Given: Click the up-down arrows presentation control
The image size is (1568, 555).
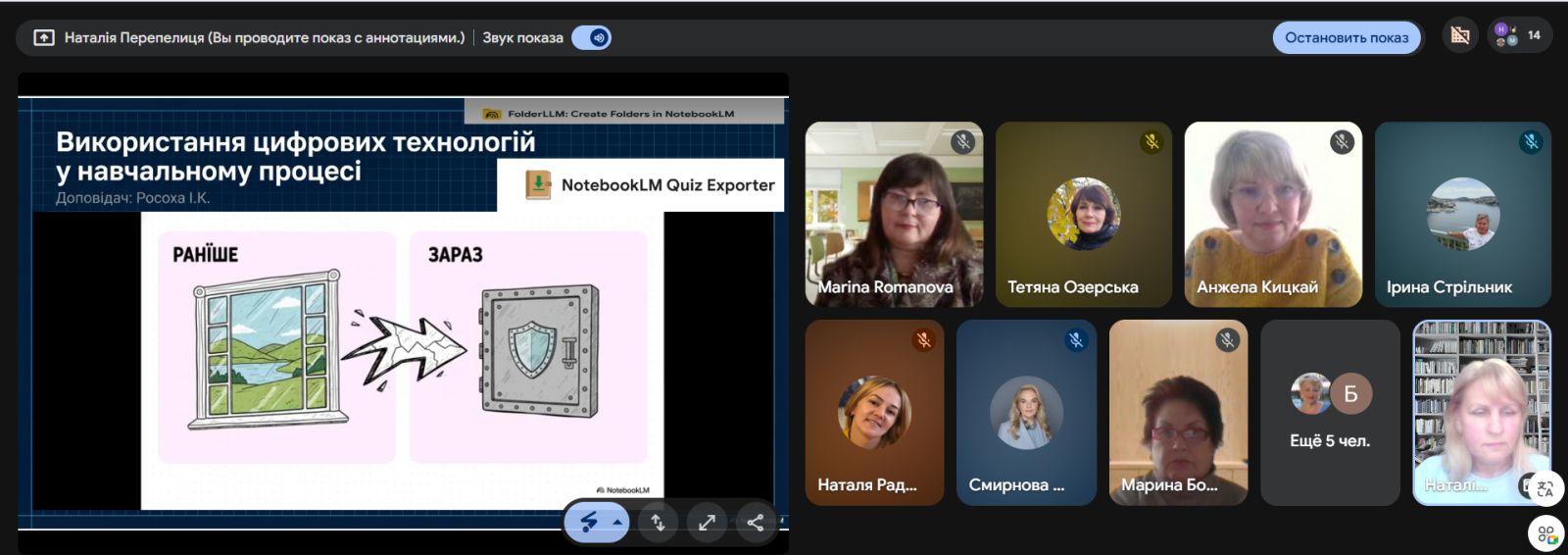Looking at the screenshot, I should [x=659, y=523].
